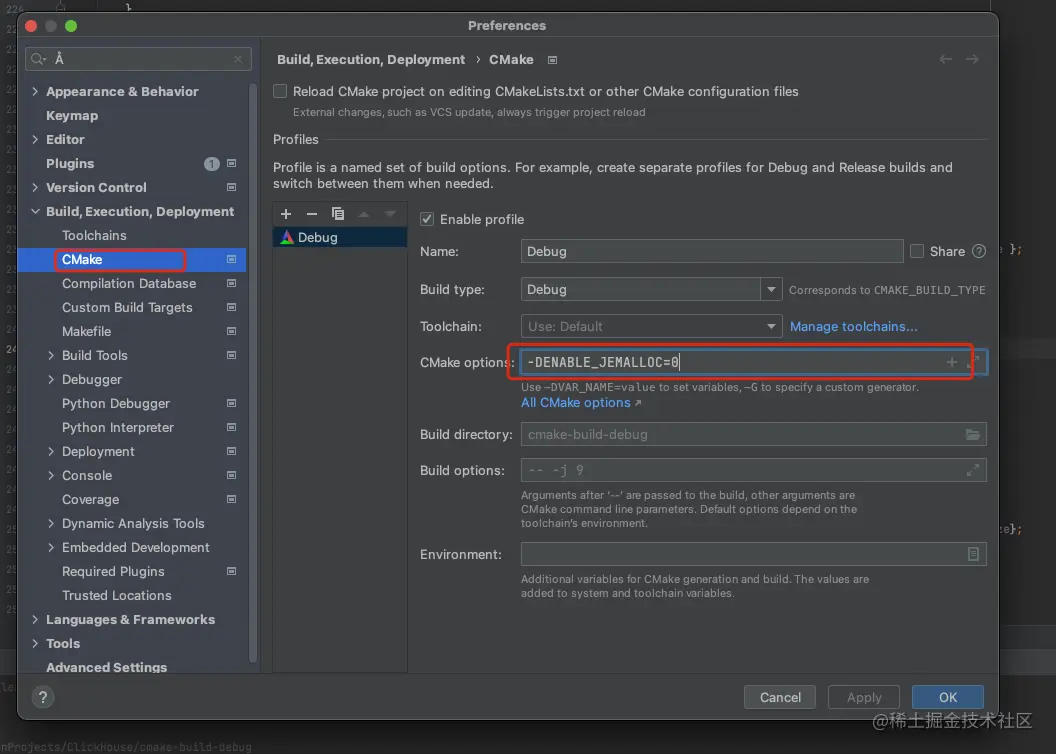
Task: Click the Help button in dialog corner
Action: [x=44, y=697]
